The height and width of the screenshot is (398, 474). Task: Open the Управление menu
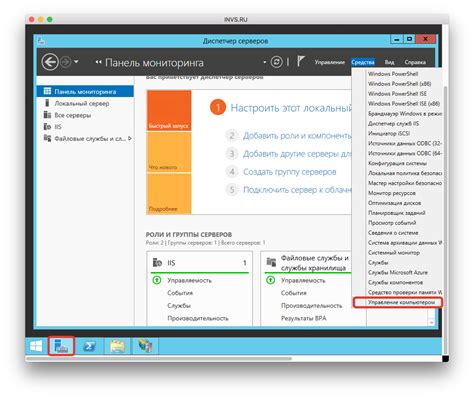tap(330, 62)
